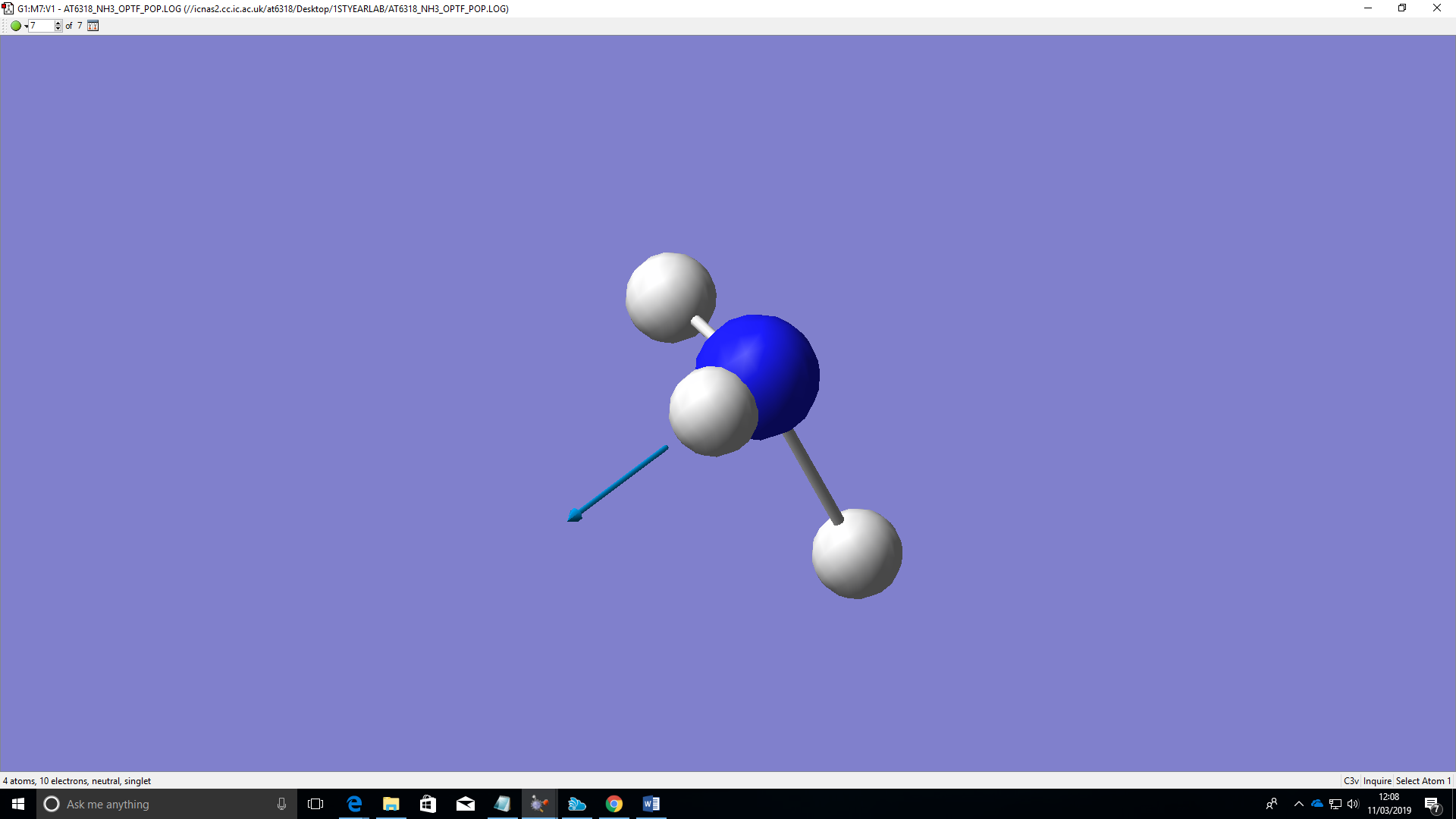This screenshot has width=1456, height=819.
Task: Click the bottom-right hydrogen atom
Action: (x=857, y=554)
